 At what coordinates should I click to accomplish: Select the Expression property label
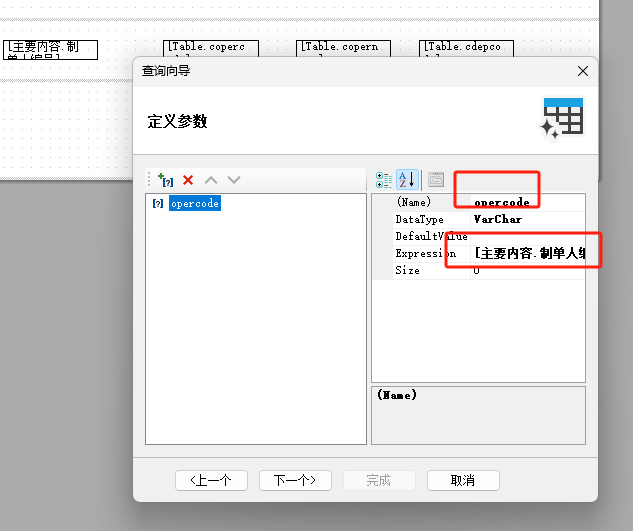point(425,253)
